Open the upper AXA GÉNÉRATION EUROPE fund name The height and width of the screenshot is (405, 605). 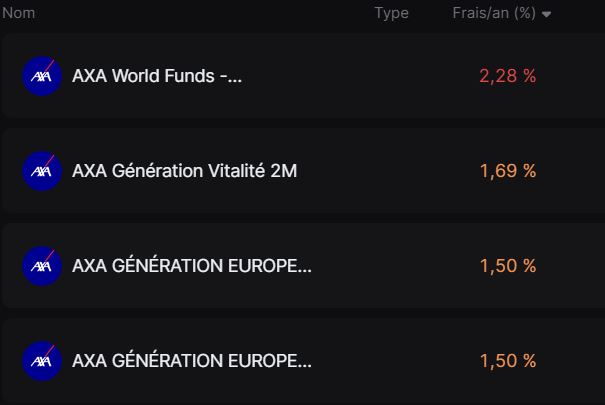point(192,266)
